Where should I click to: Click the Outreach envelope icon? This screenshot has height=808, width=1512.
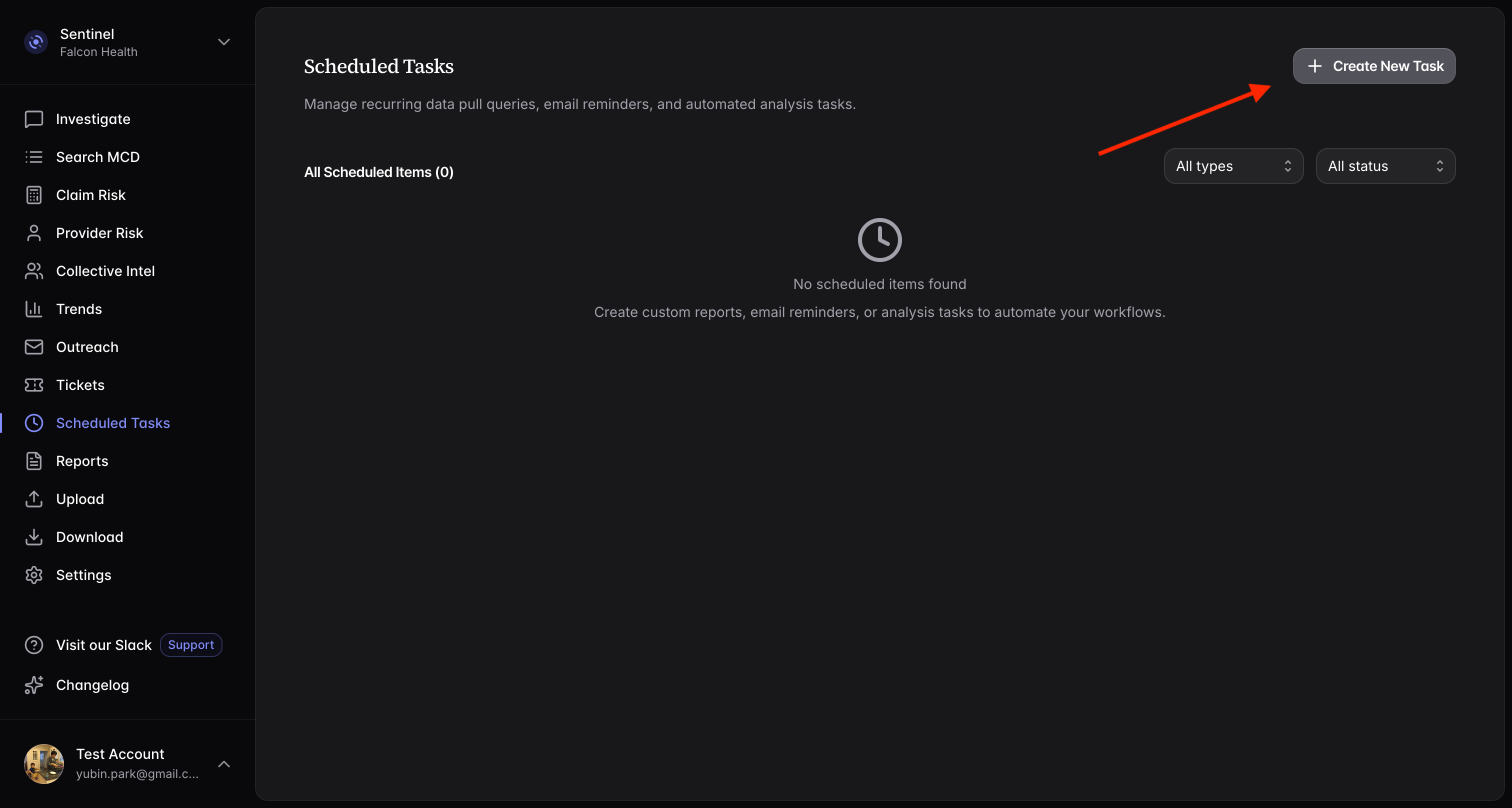[33, 347]
